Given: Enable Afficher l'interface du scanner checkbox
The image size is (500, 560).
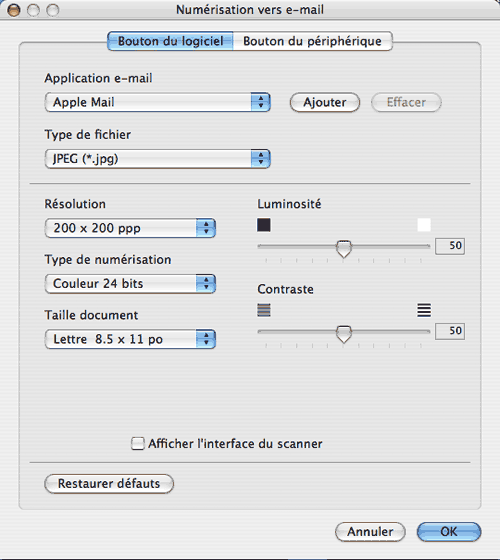Looking at the screenshot, I should point(138,444).
